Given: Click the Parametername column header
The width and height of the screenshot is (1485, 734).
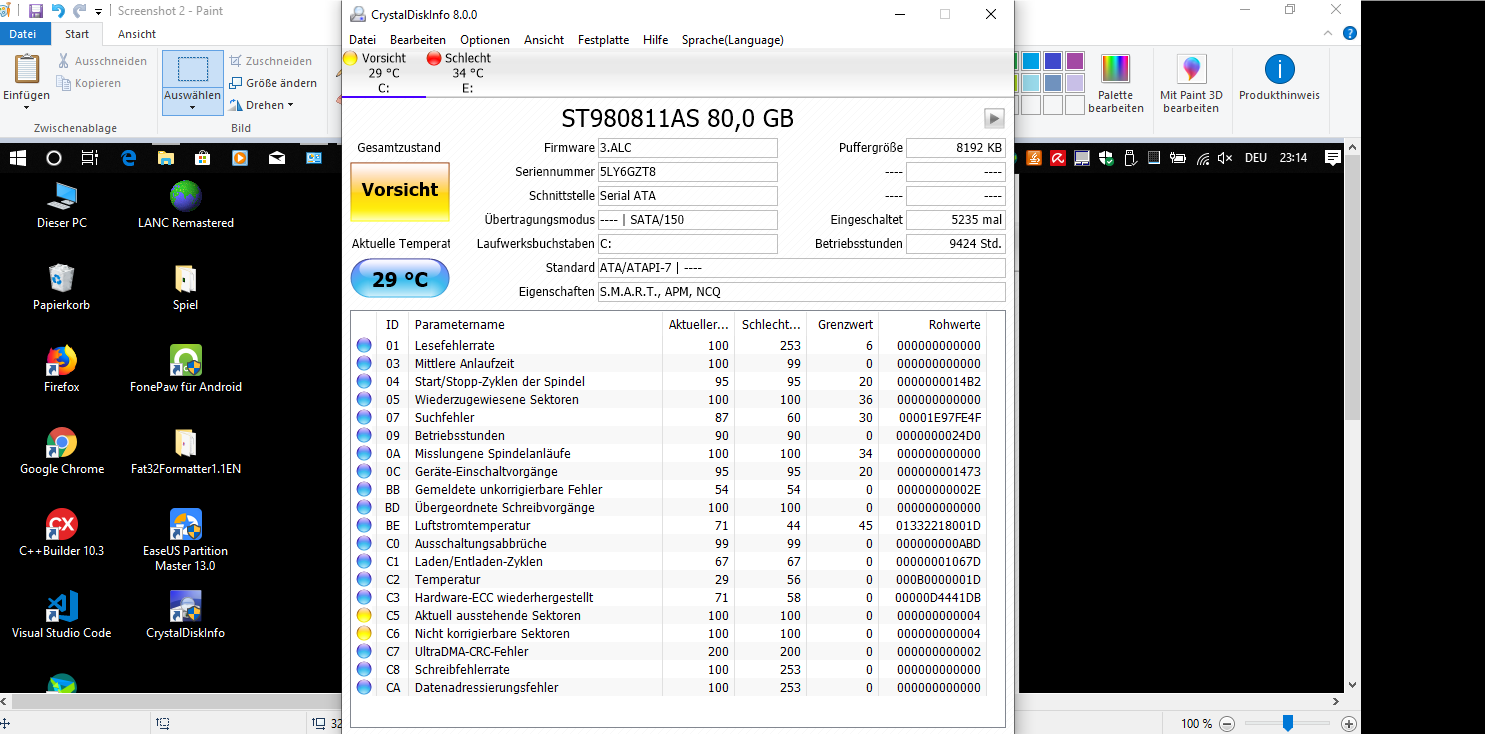Looking at the screenshot, I should (x=535, y=325).
